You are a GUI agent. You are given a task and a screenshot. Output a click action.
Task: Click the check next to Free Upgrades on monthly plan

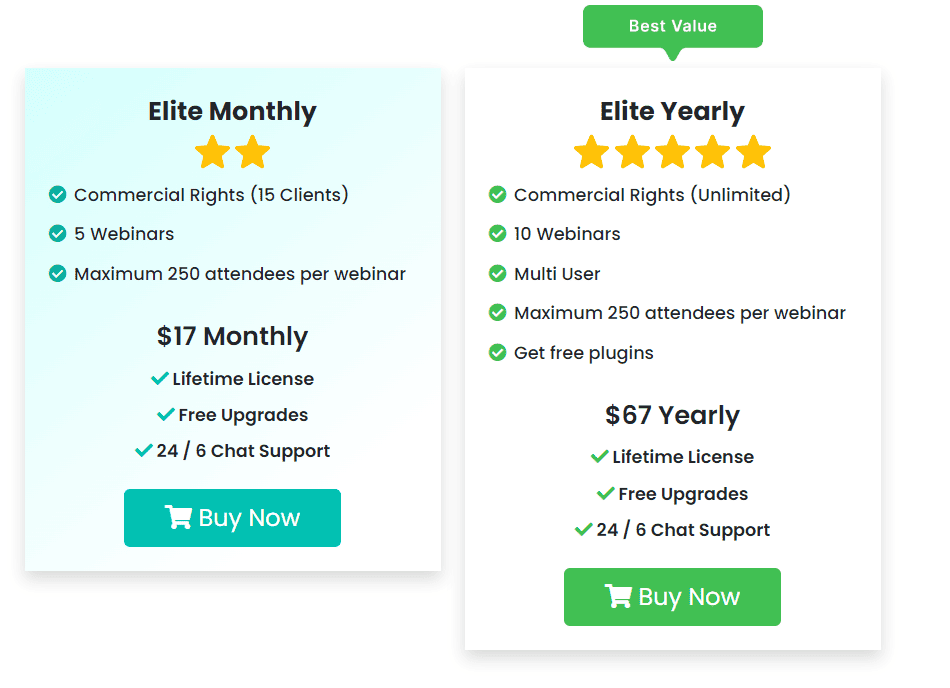click(167, 414)
